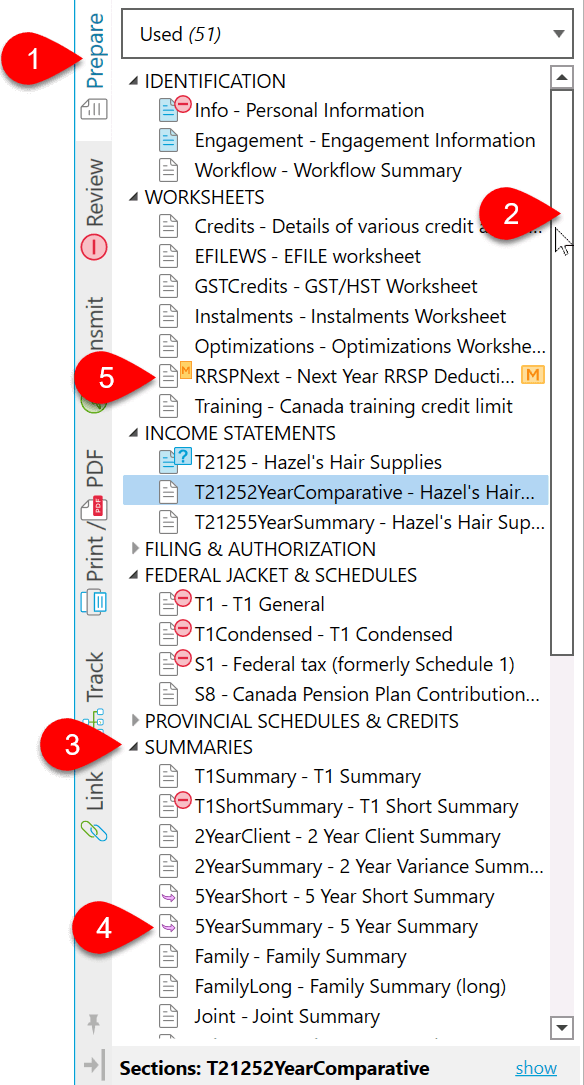Click the 5YearSummary icon with purple arrow

pyautogui.click(x=170, y=927)
